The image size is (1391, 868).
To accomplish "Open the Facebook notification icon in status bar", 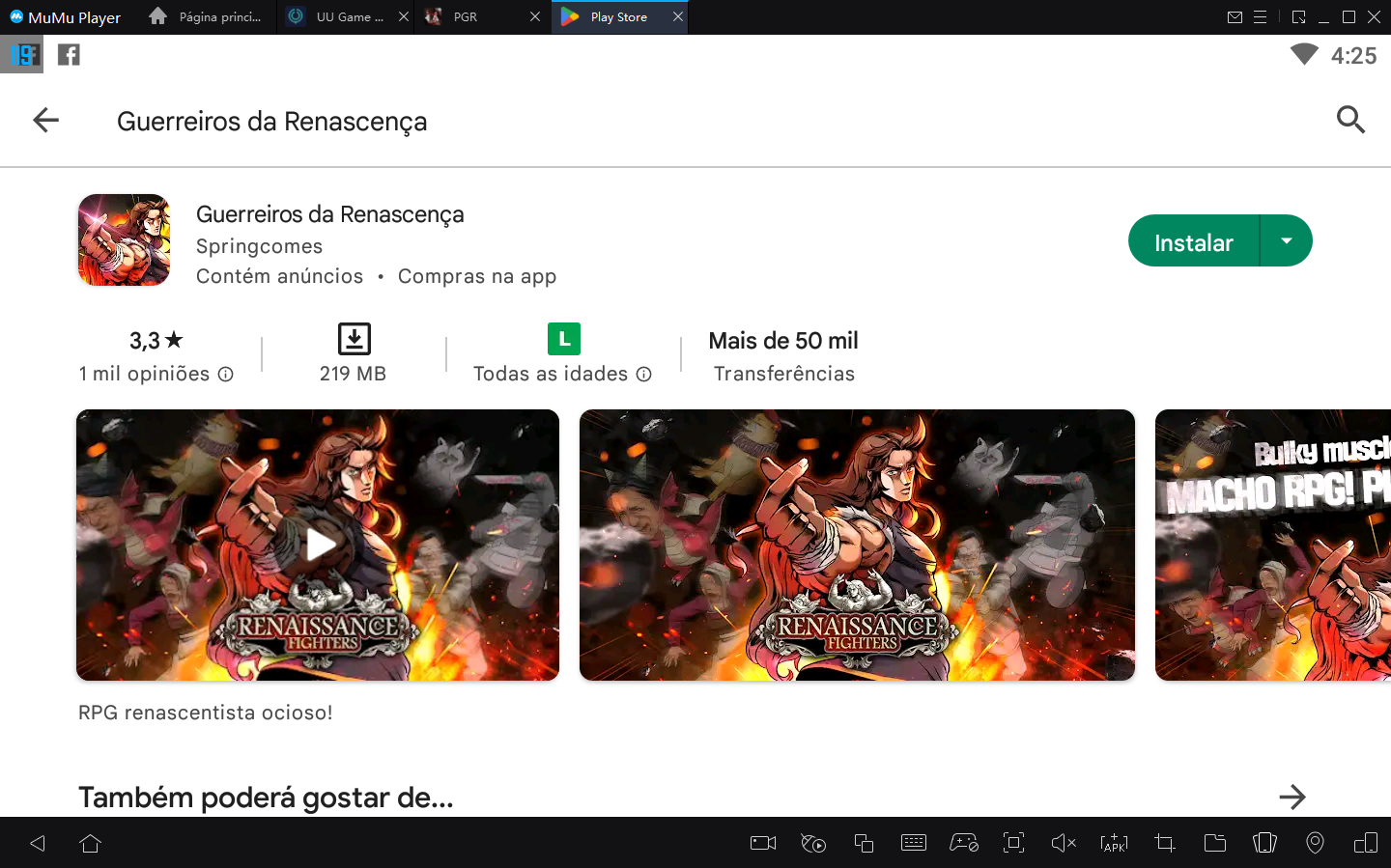I will [x=69, y=54].
